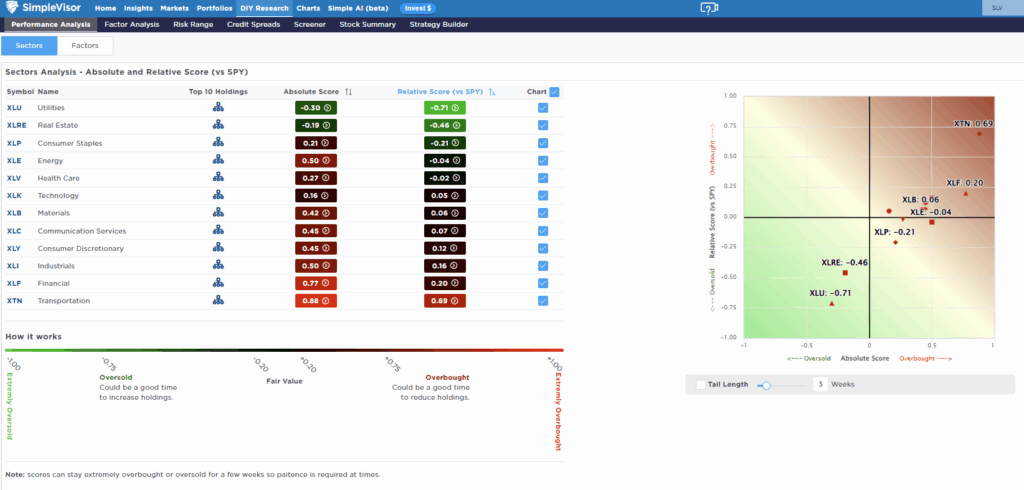The height and width of the screenshot is (490, 1024).
Task: Expand Real Estate relative score -0.46
Action: tap(445, 125)
